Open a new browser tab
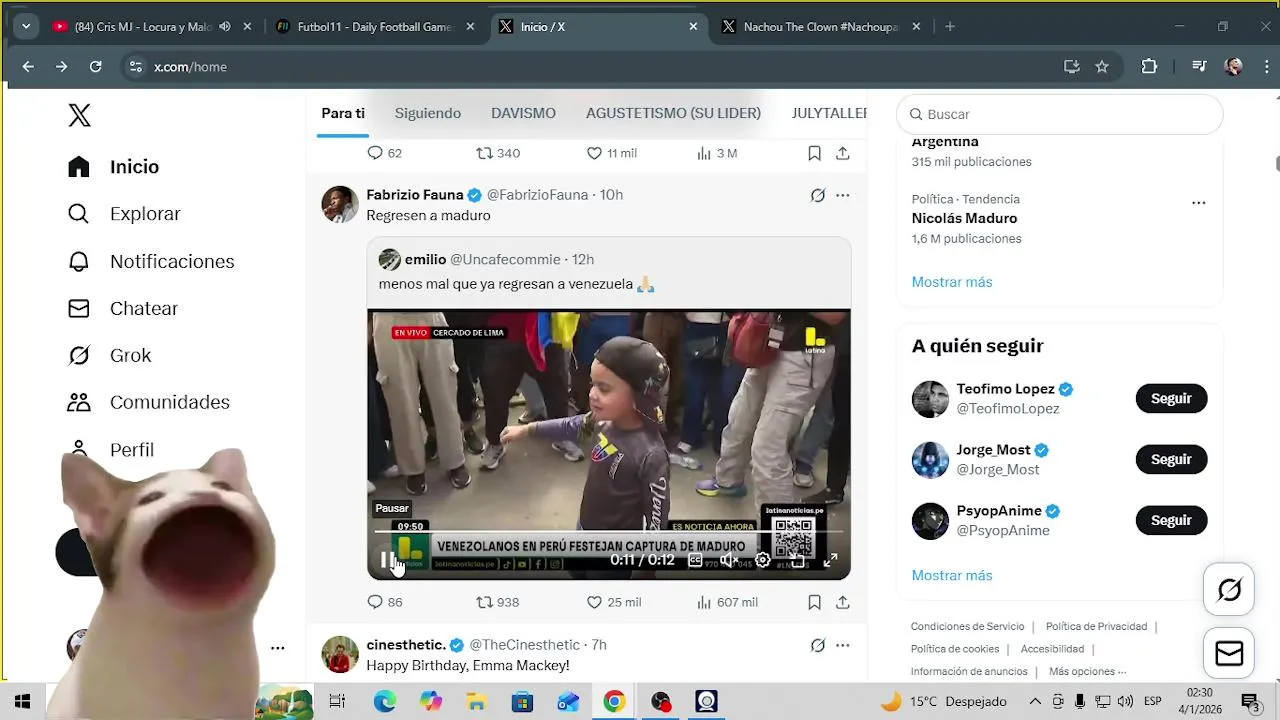 [950, 27]
